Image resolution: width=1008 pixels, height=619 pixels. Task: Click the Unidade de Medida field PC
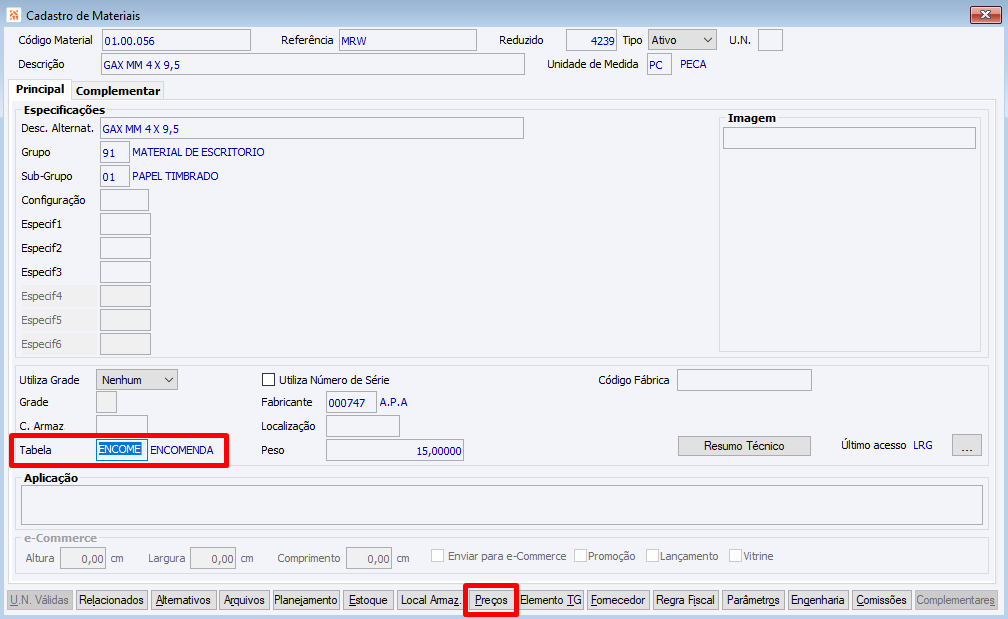tap(659, 64)
